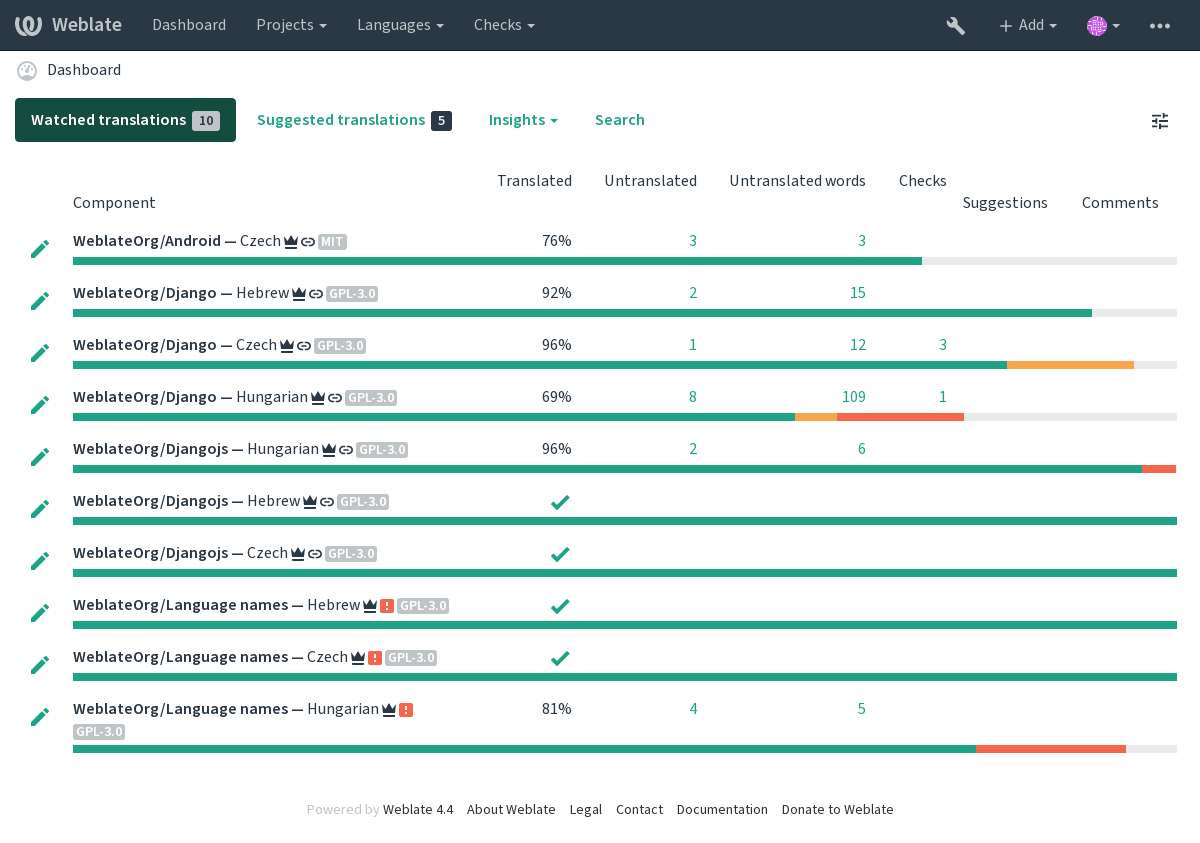1200x843 pixels.
Task: Expand the Projects dropdown menu
Action: [x=291, y=25]
